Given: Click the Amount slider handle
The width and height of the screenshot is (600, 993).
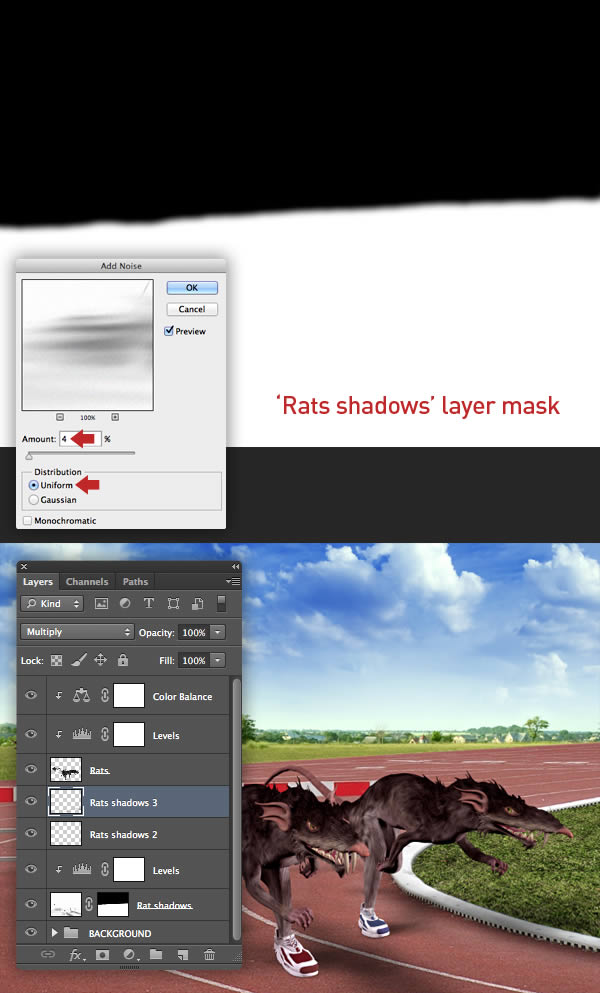Looking at the screenshot, I should tap(29, 456).
